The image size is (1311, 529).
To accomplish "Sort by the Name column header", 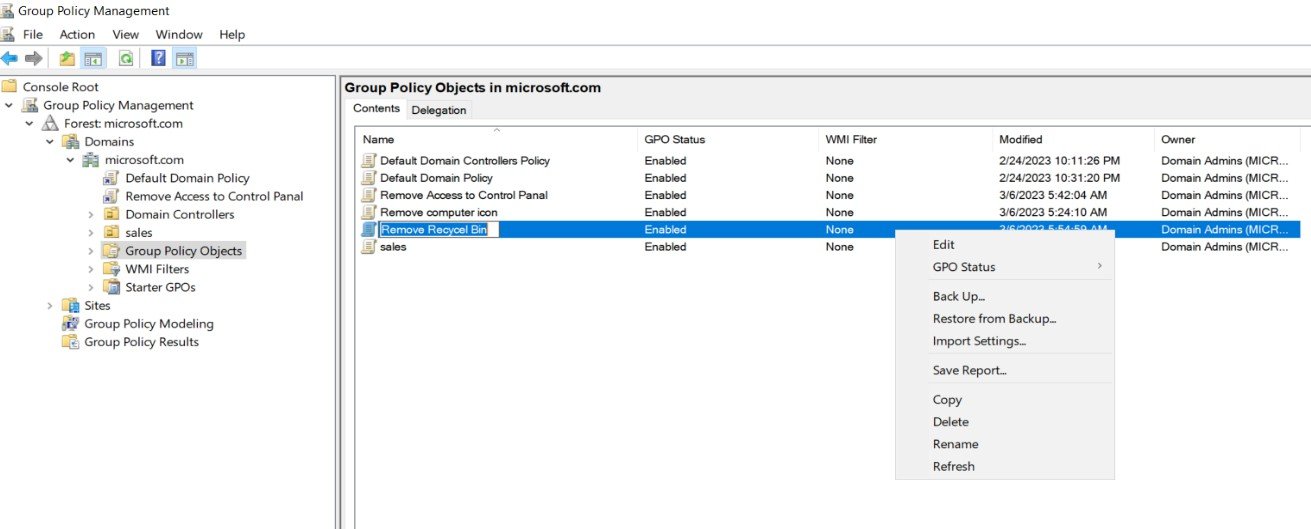I will coord(496,139).
